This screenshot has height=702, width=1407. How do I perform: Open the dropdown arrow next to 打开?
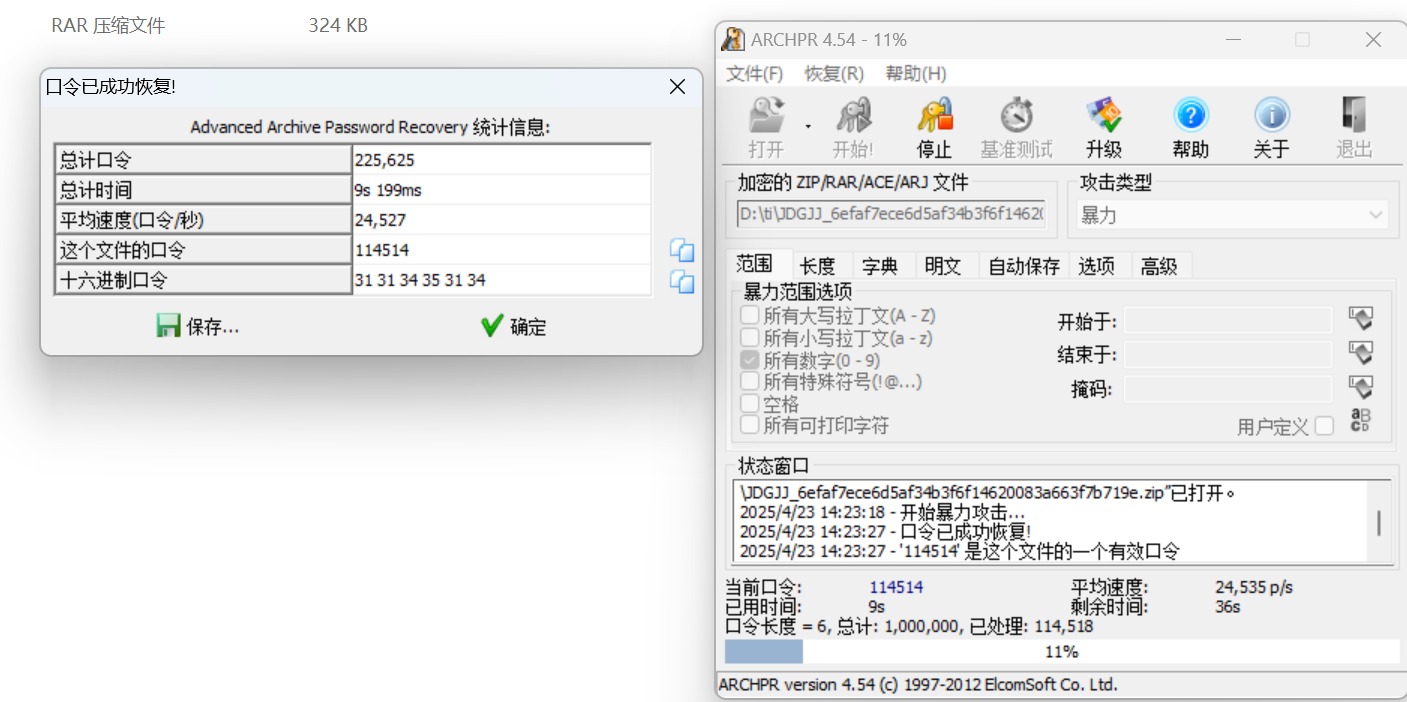pyautogui.click(x=809, y=127)
